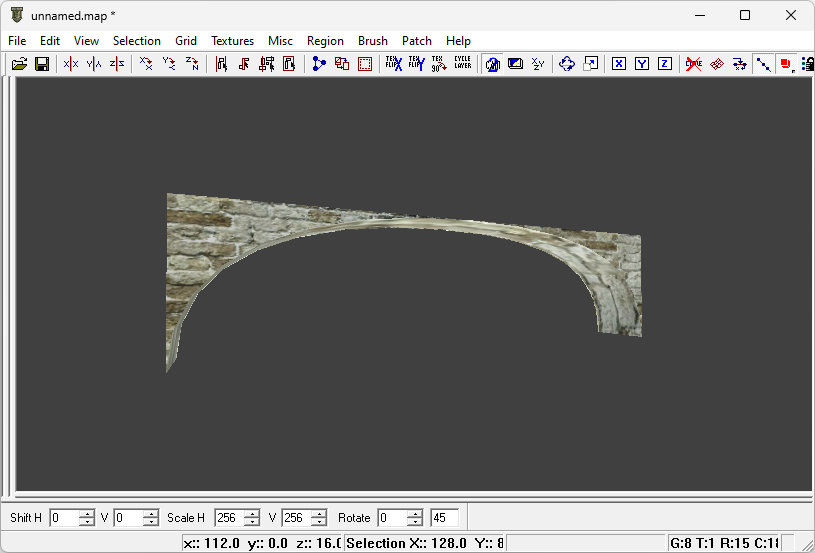Click the Tex Flip X toolbar icon
Image resolution: width=815 pixels, height=553 pixels.
pos(394,64)
